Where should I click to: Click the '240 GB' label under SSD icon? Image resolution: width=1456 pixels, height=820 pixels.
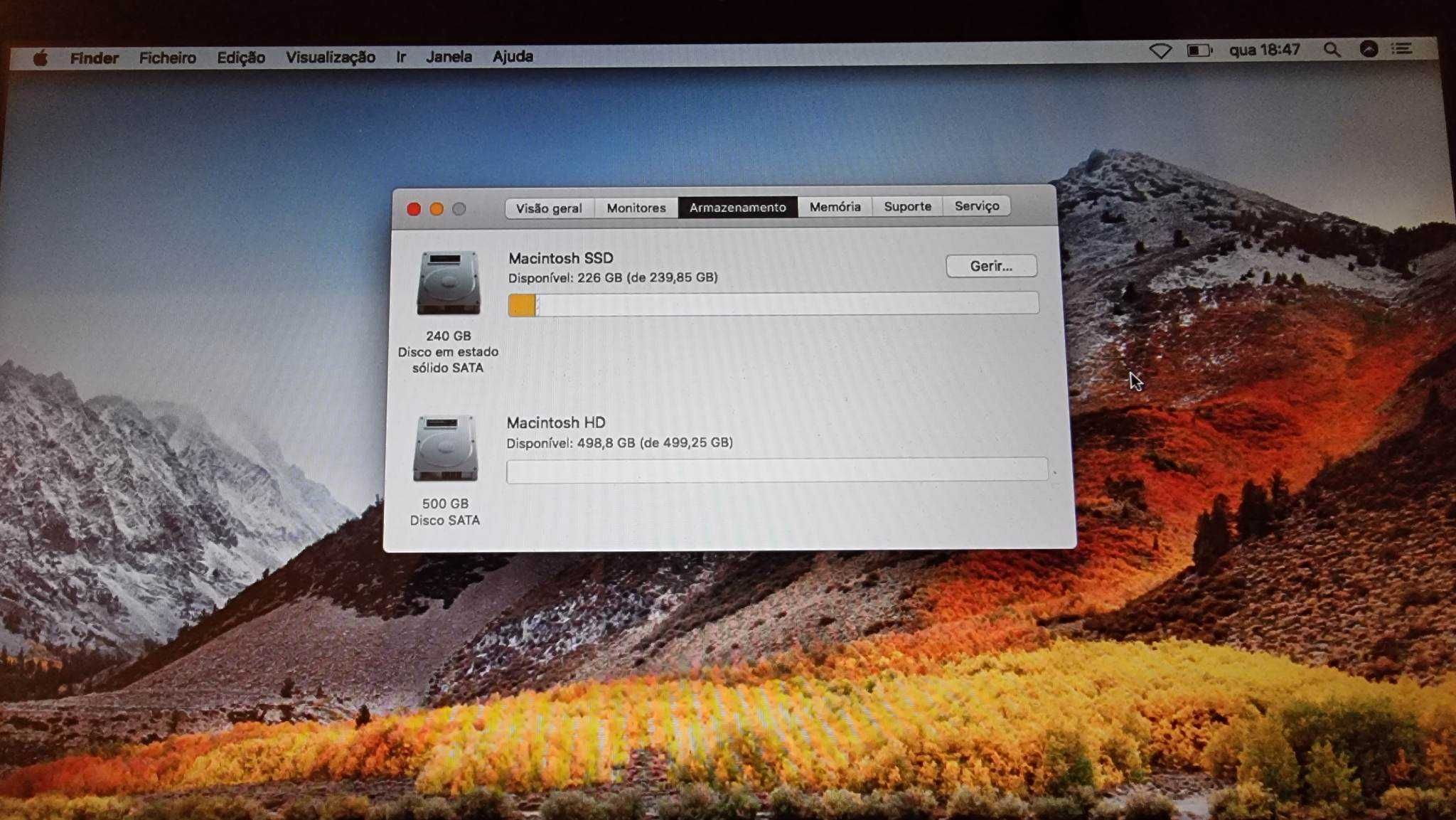point(449,336)
